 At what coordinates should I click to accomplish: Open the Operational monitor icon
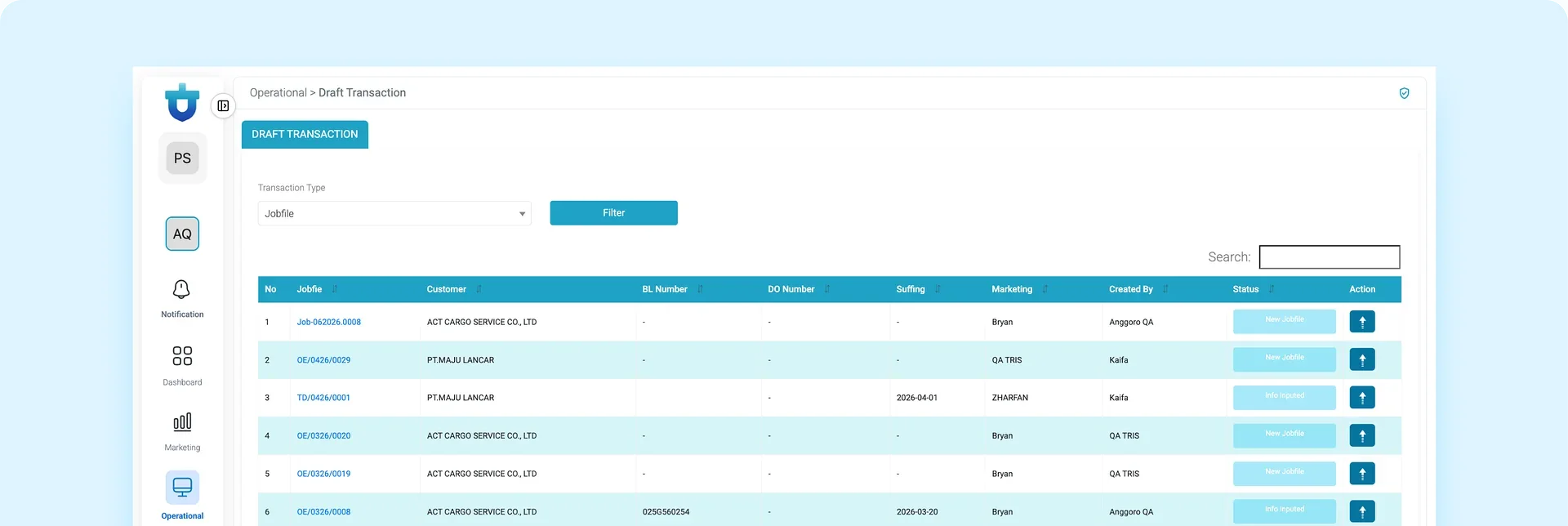[x=182, y=488]
